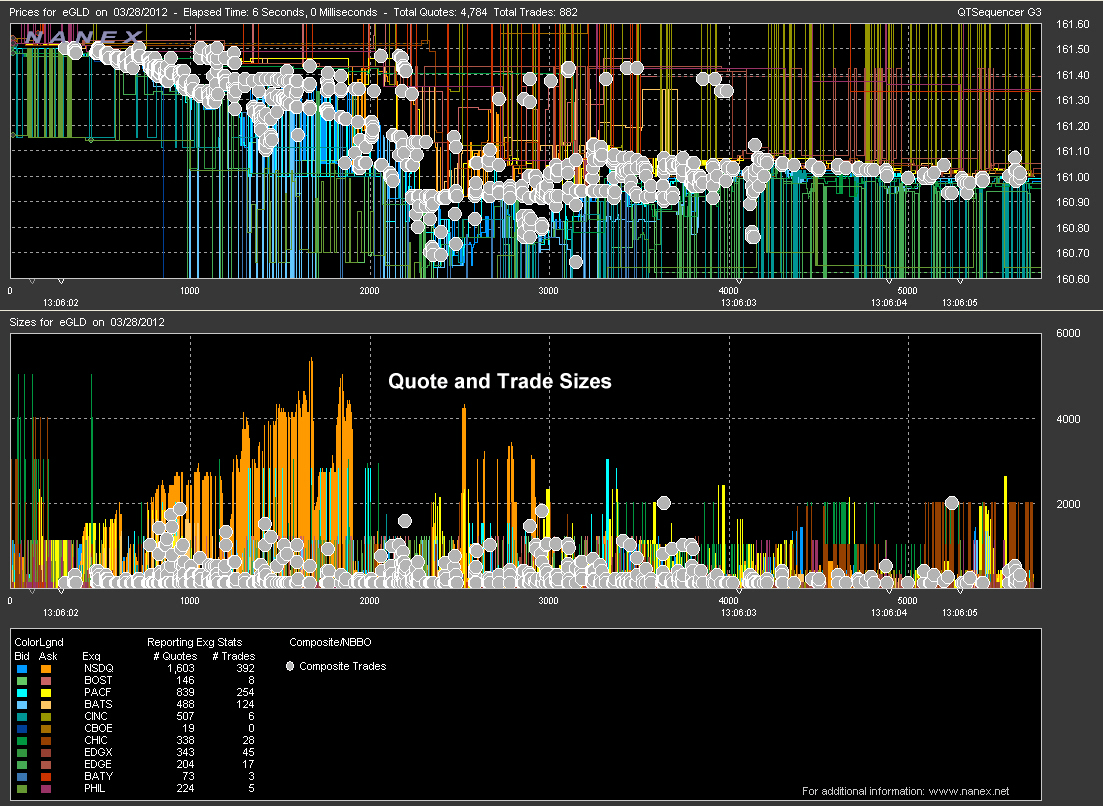Image resolution: width=1103 pixels, height=806 pixels.
Task: Click EDGX trades count 45
Action: [x=248, y=752]
